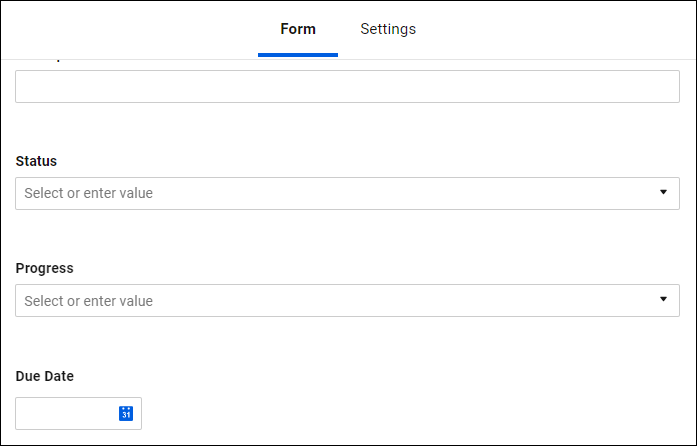This screenshot has width=697, height=446.
Task: Focus the Due Date text input
Action: (66, 413)
